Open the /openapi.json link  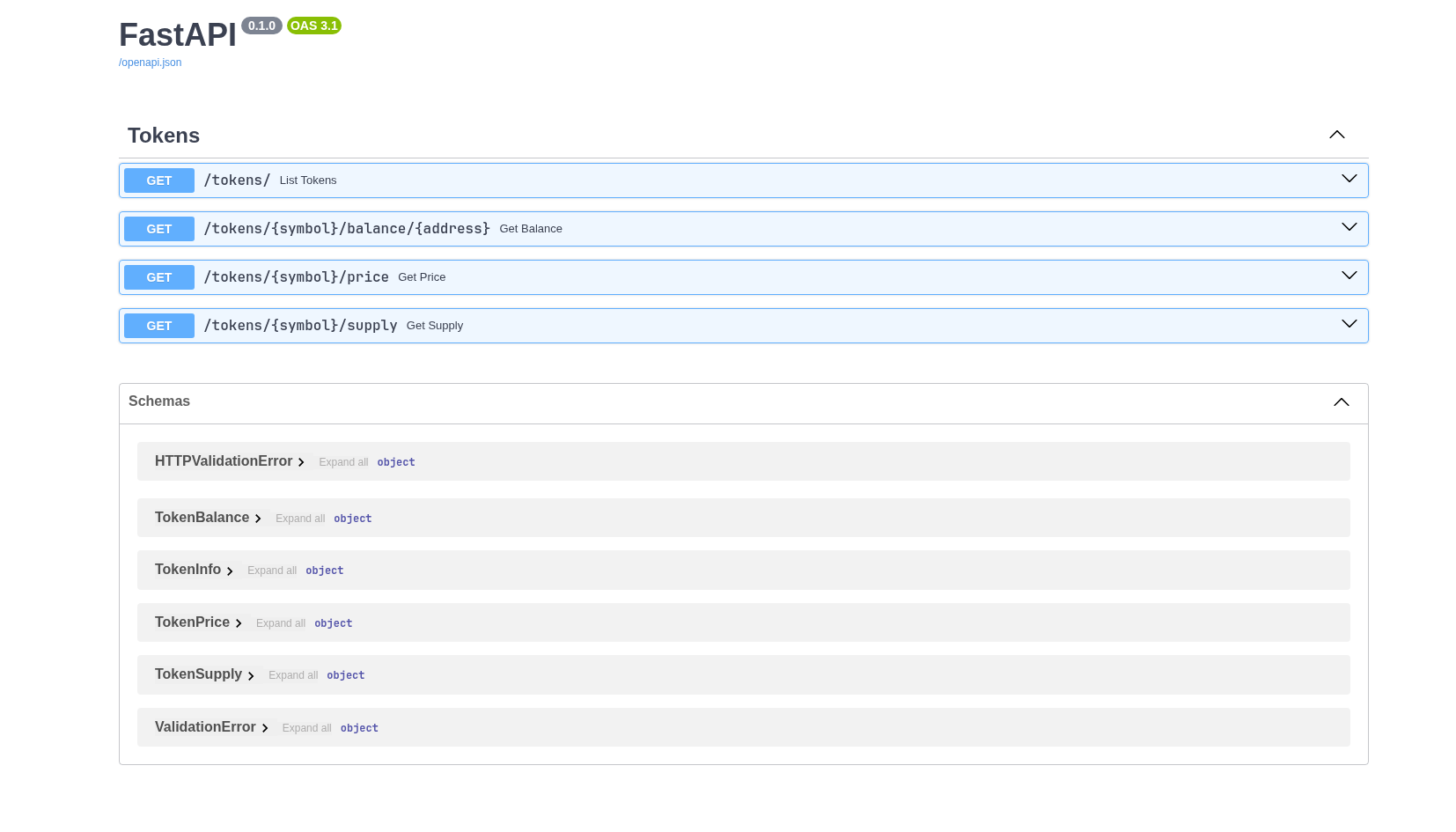point(150,63)
